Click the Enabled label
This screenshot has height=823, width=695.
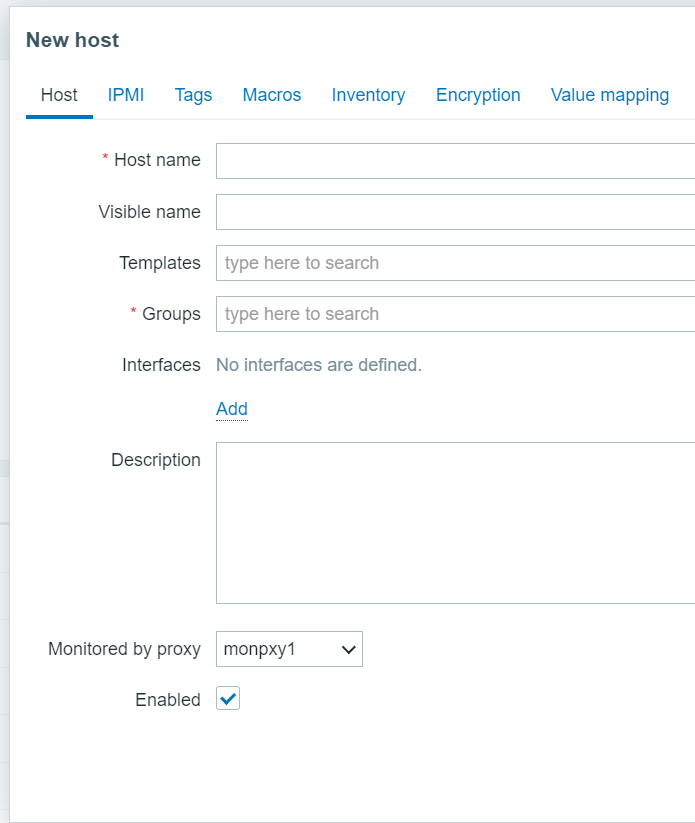click(x=168, y=700)
